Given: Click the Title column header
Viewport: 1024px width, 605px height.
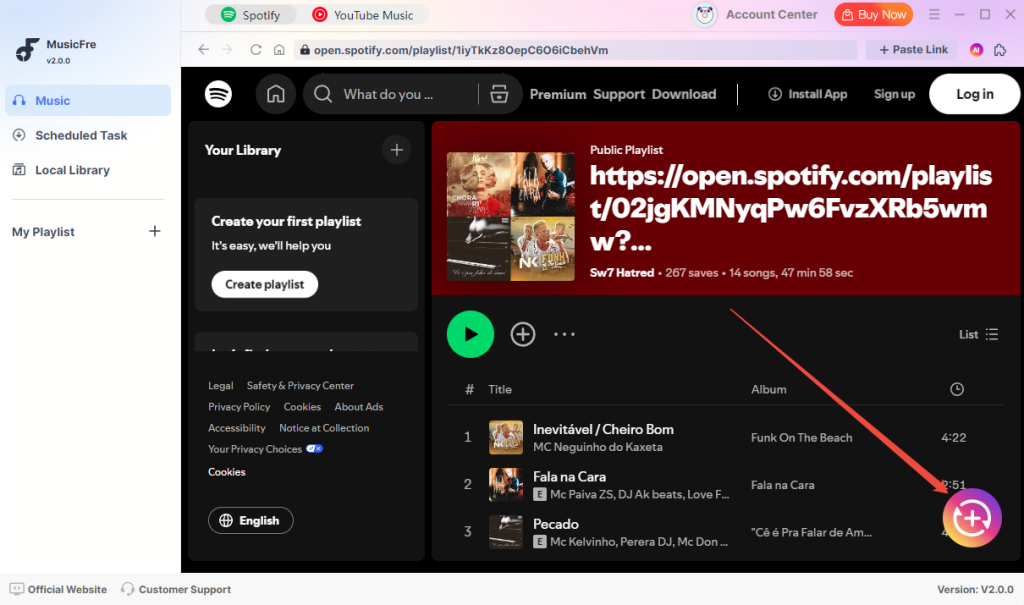Looking at the screenshot, I should point(500,389).
